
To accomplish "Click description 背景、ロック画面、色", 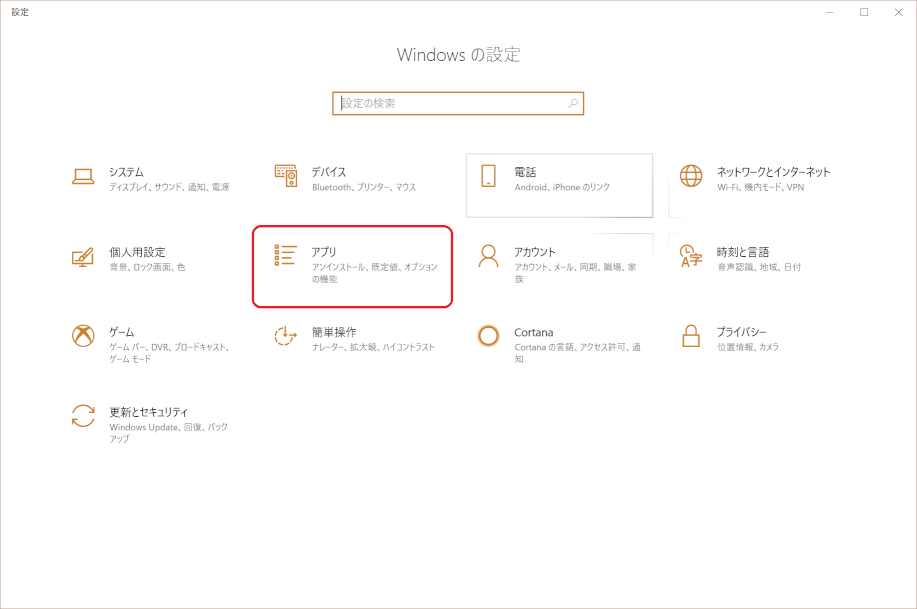I will coord(147,267).
